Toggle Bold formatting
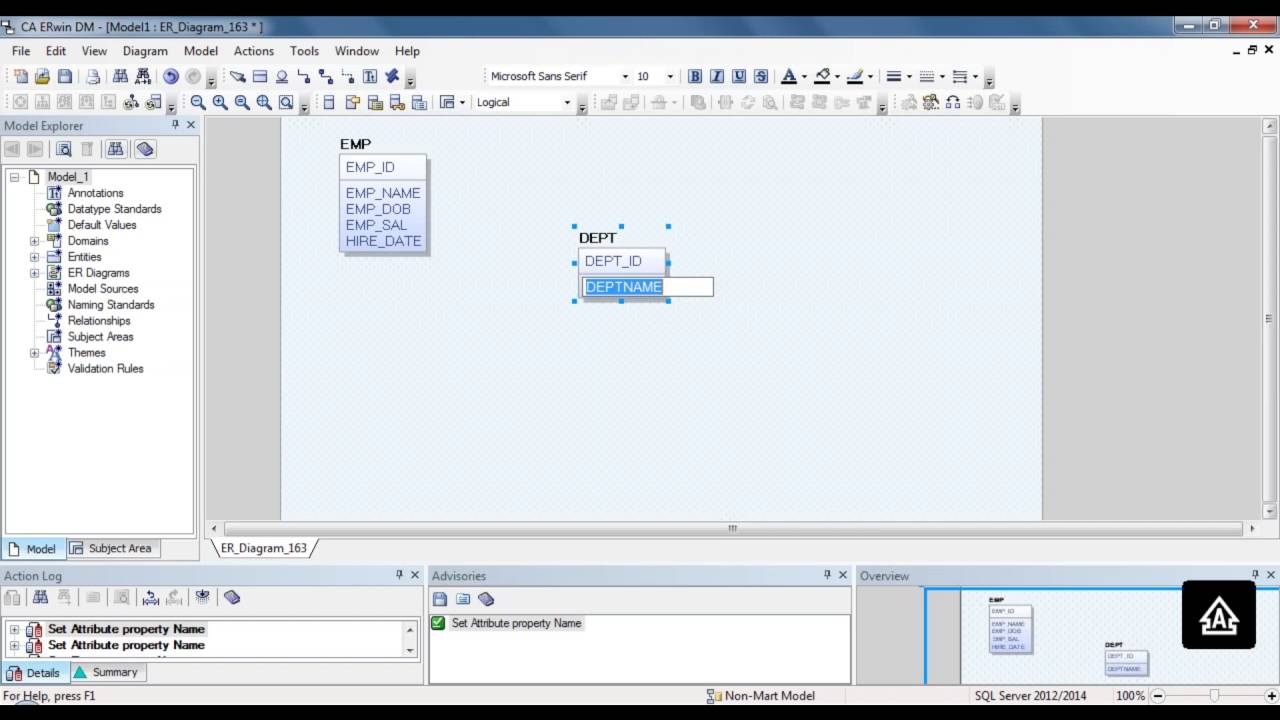Screen dimensions: 1280x720 695,76
